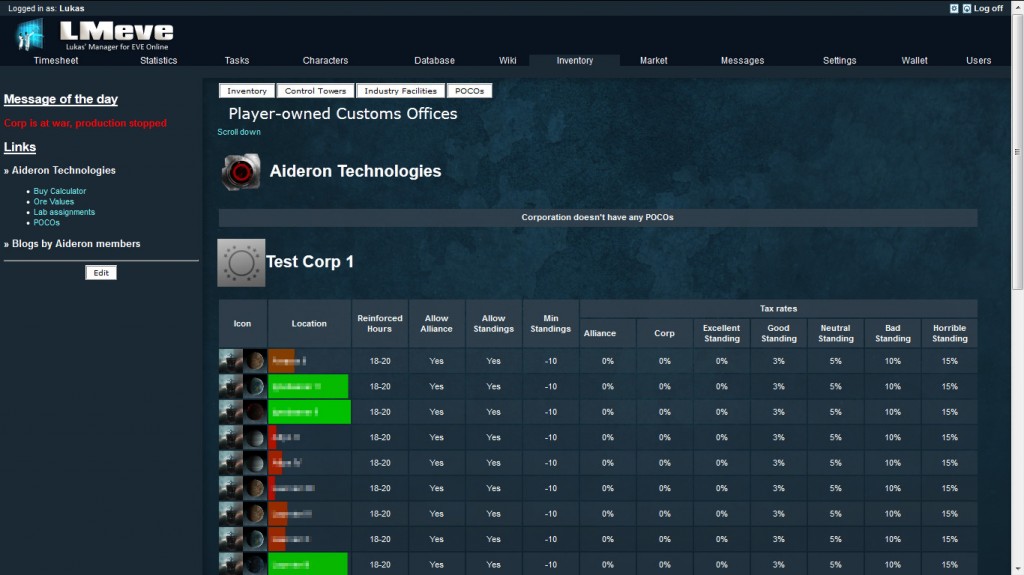Click the Good Standing column header
The image size is (1024, 575).
pyautogui.click(x=778, y=333)
